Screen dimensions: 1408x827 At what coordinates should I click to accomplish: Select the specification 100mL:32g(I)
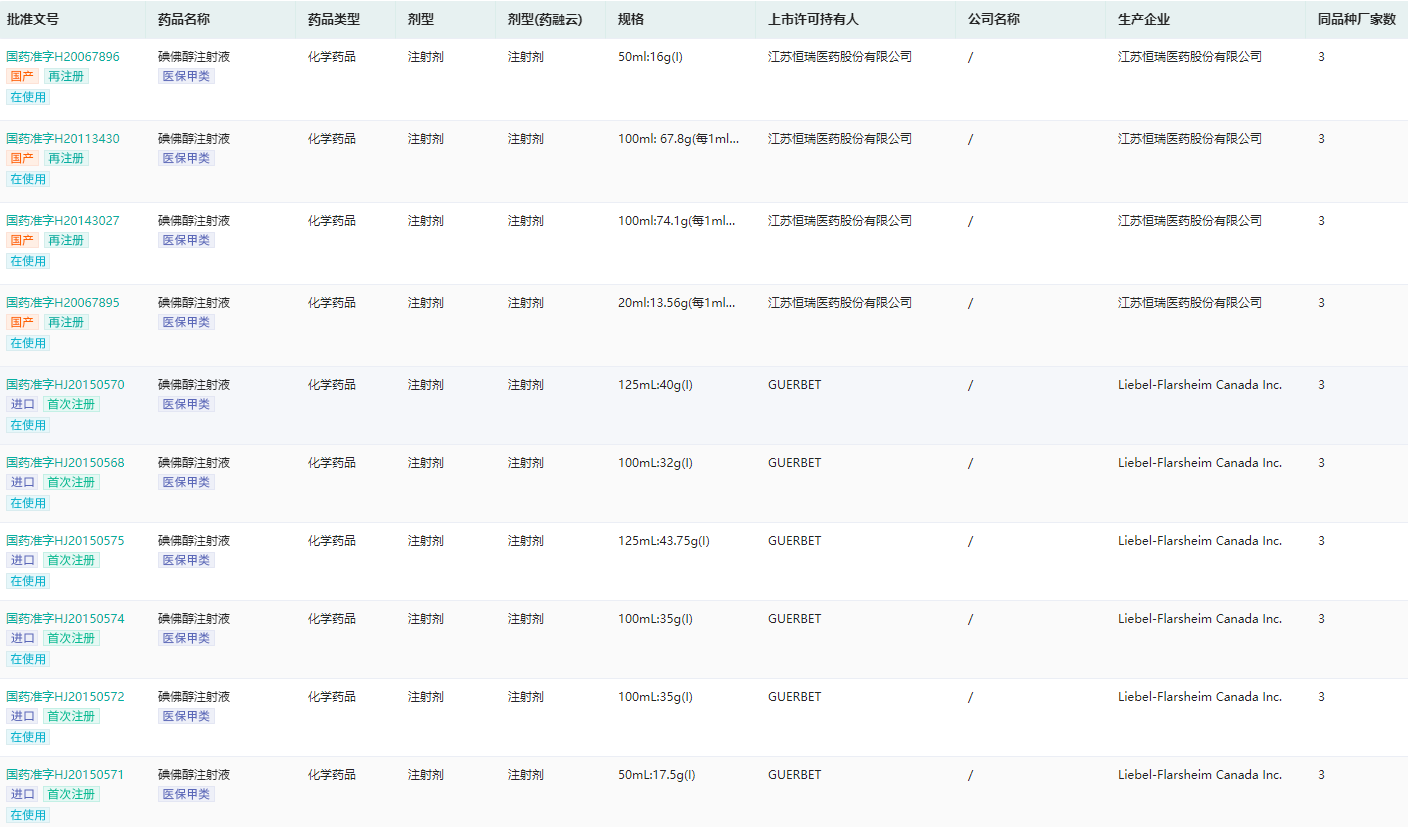pyautogui.click(x=655, y=463)
